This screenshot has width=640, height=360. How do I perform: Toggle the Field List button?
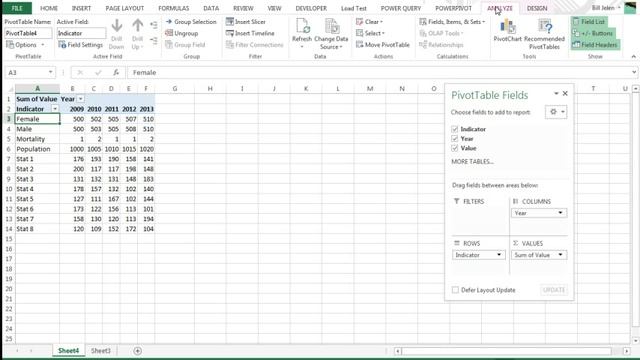(x=589, y=22)
